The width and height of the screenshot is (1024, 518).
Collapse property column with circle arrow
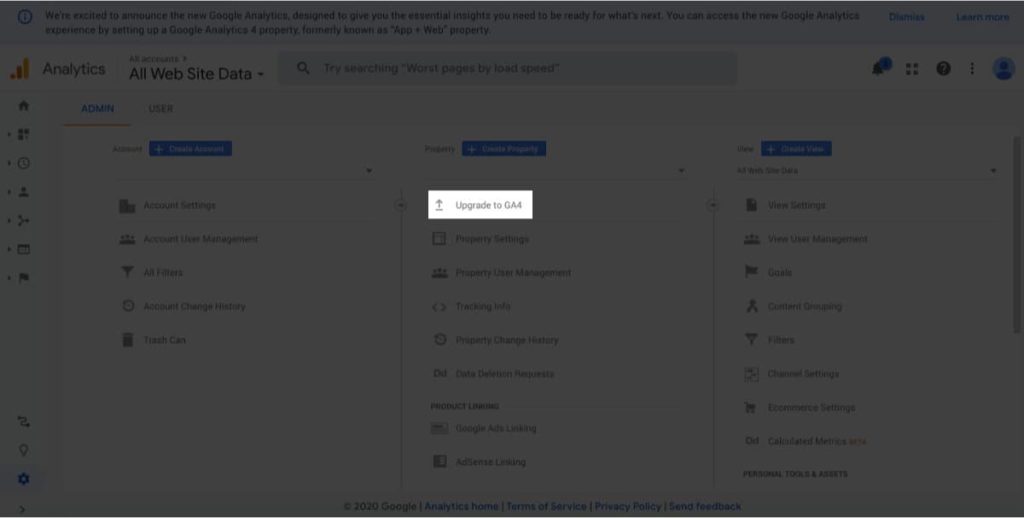tap(712, 205)
